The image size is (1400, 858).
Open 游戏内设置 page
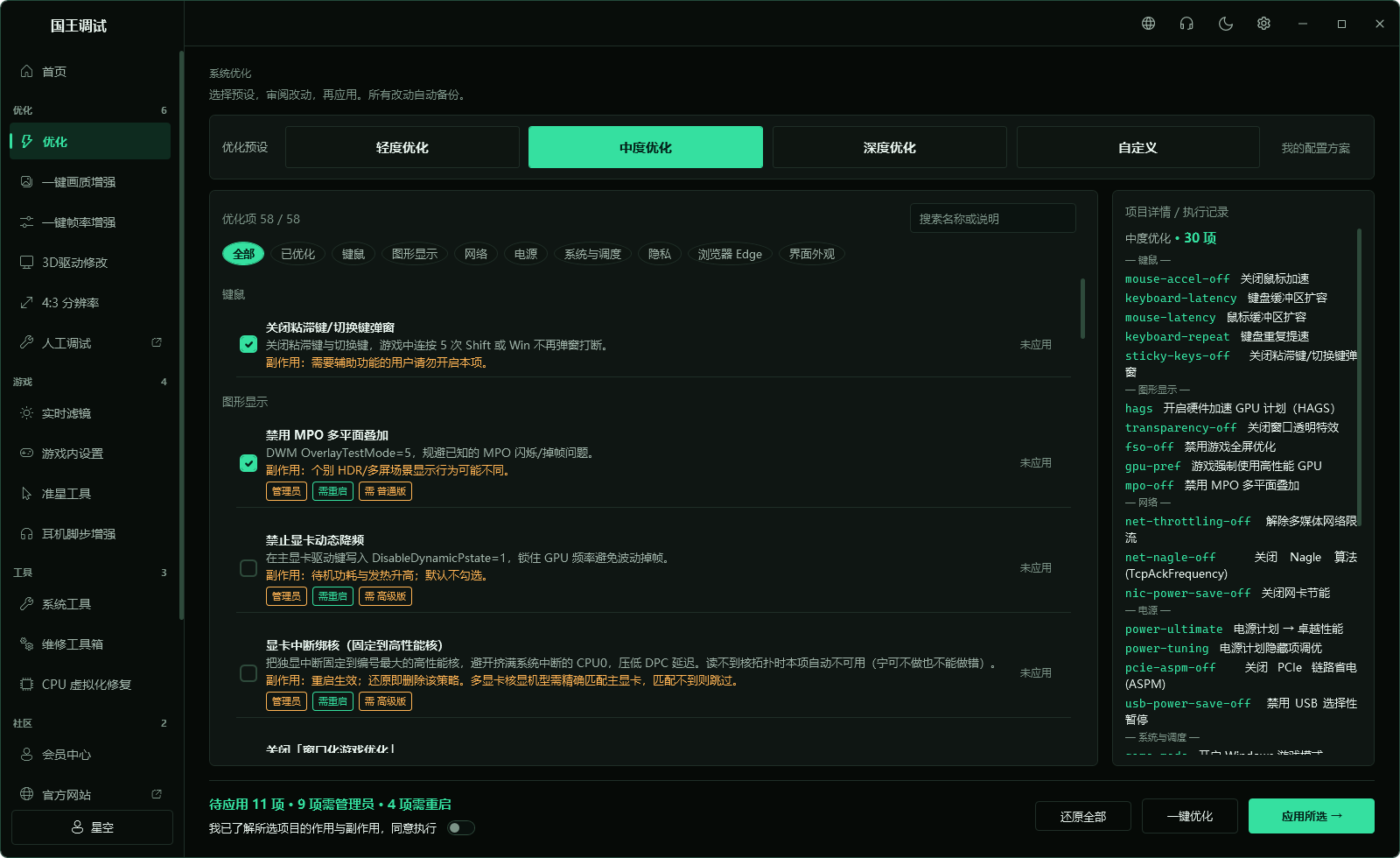point(90,454)
